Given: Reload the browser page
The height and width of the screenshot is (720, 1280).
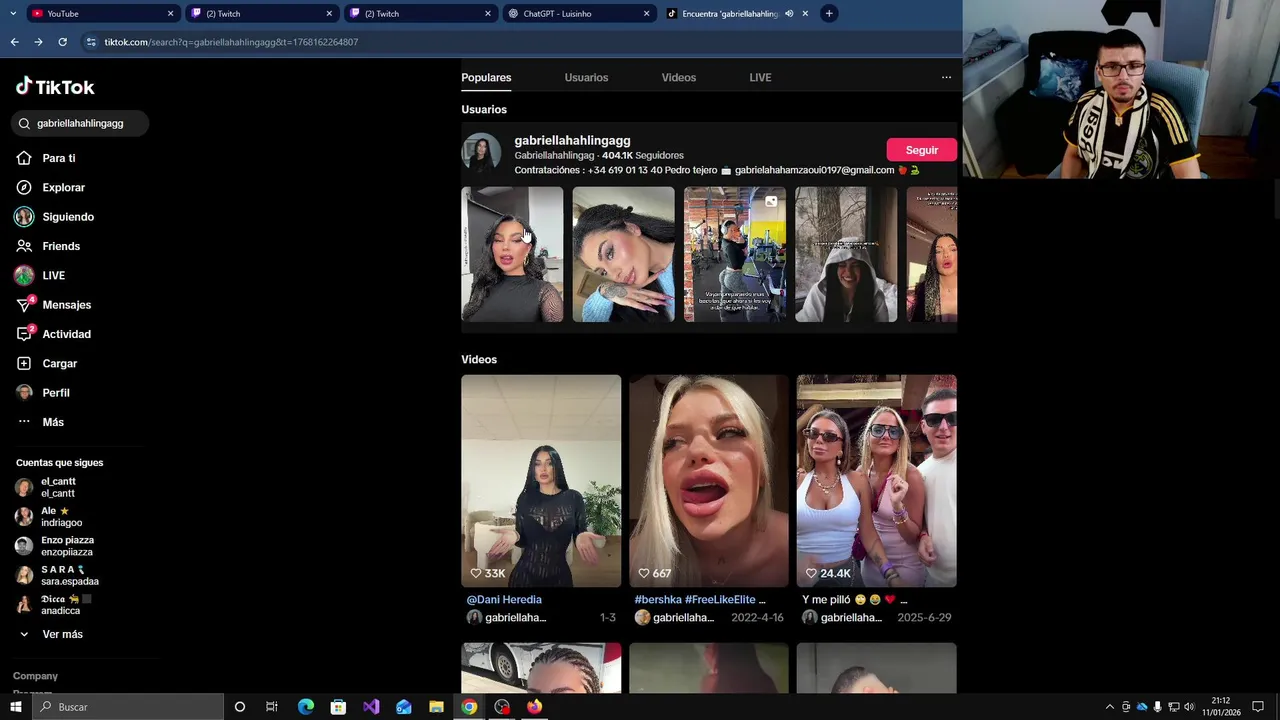Looking at the screenshot, I should [62, 42].
